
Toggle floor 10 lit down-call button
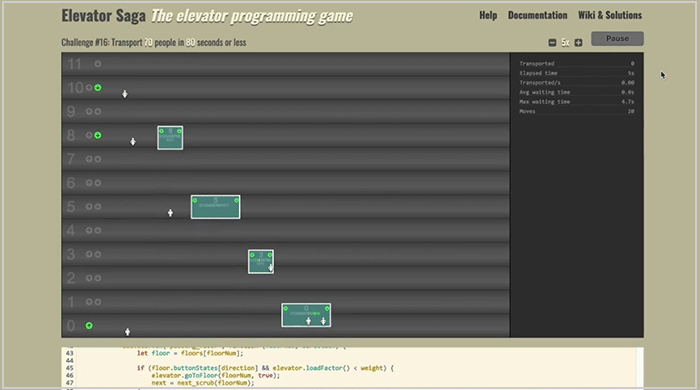[x=98, y=88]
